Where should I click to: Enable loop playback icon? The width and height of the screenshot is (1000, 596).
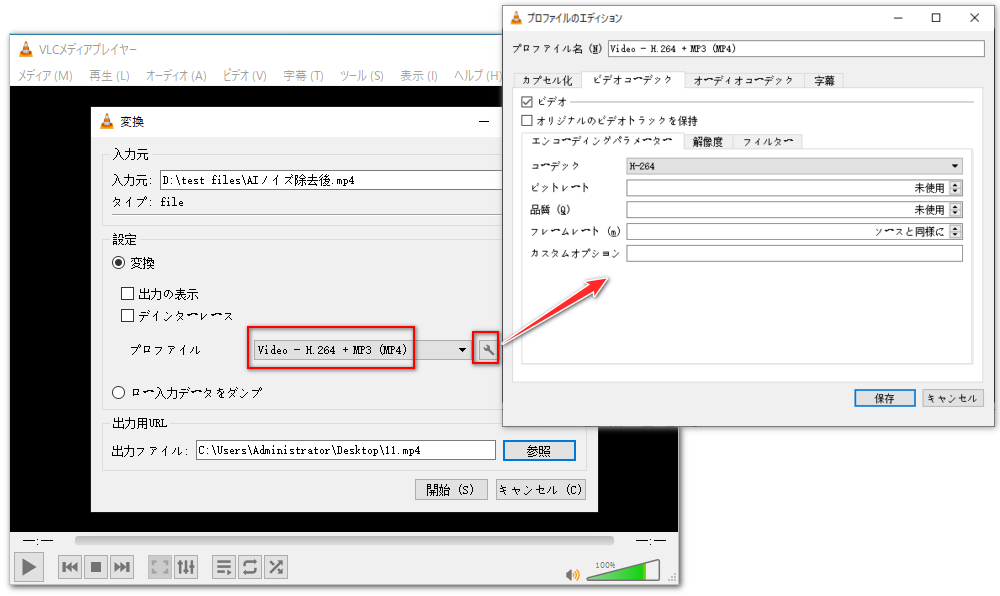pos(249,567)
